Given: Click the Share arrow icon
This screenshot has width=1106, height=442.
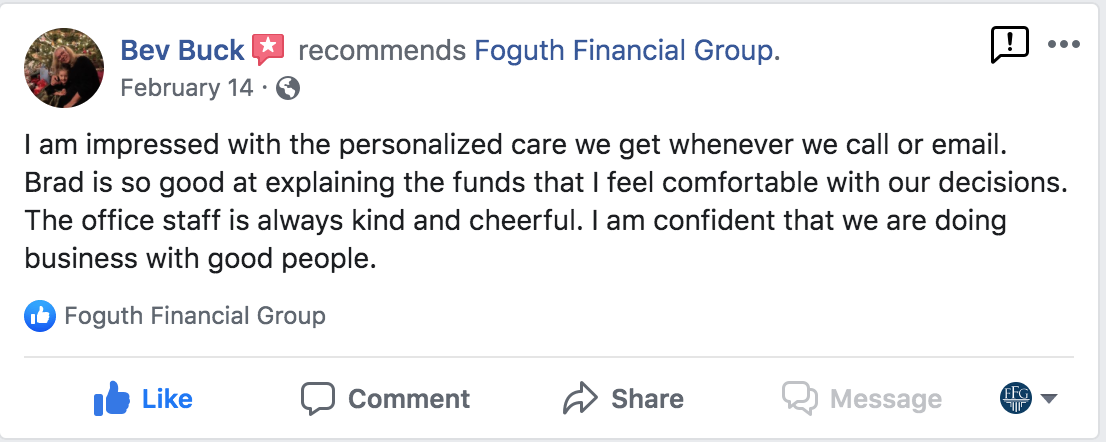Looking at the screenshot, I should pos(580,399).
